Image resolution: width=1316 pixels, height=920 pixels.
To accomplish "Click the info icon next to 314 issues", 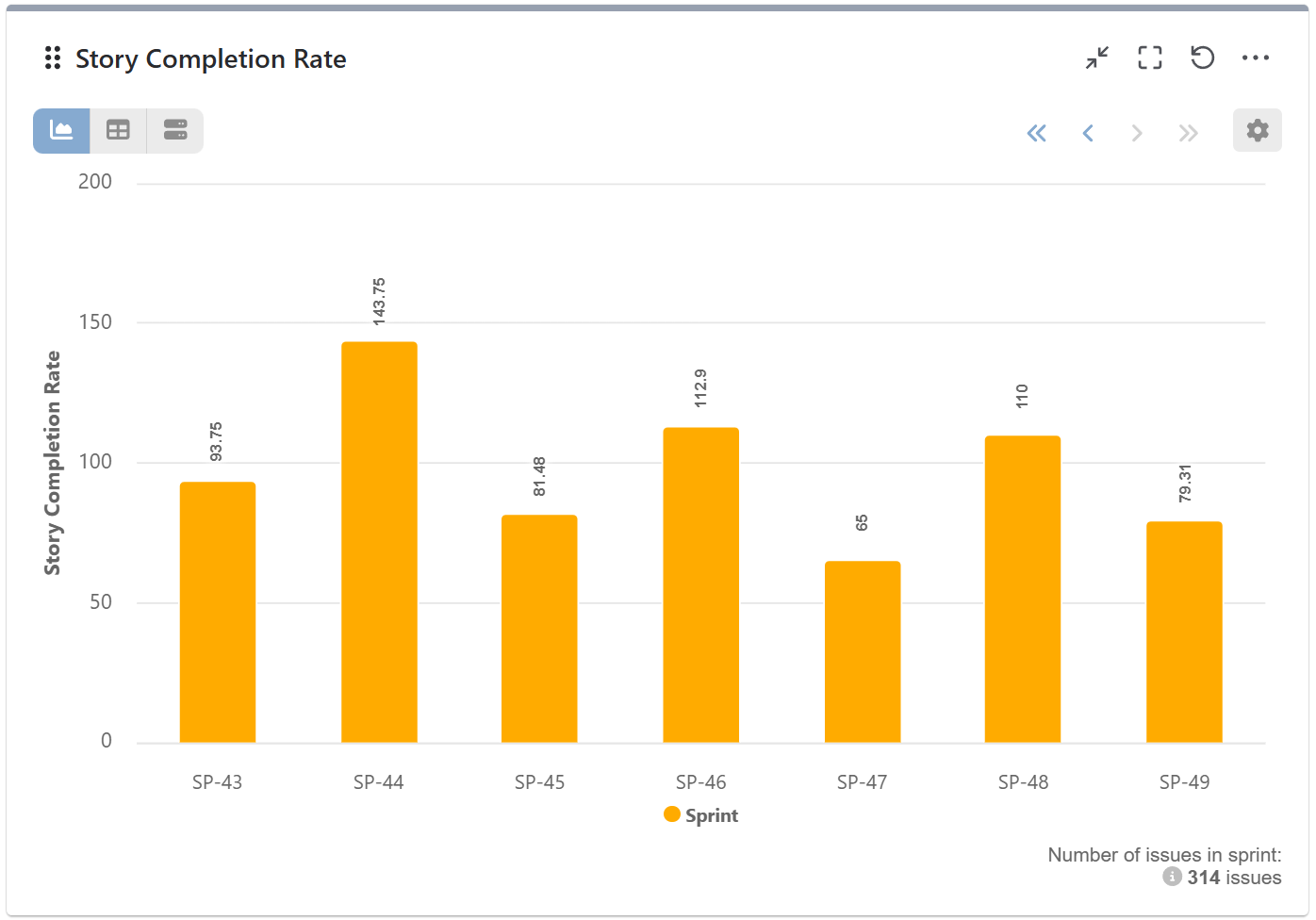I will pos(1172,878).
